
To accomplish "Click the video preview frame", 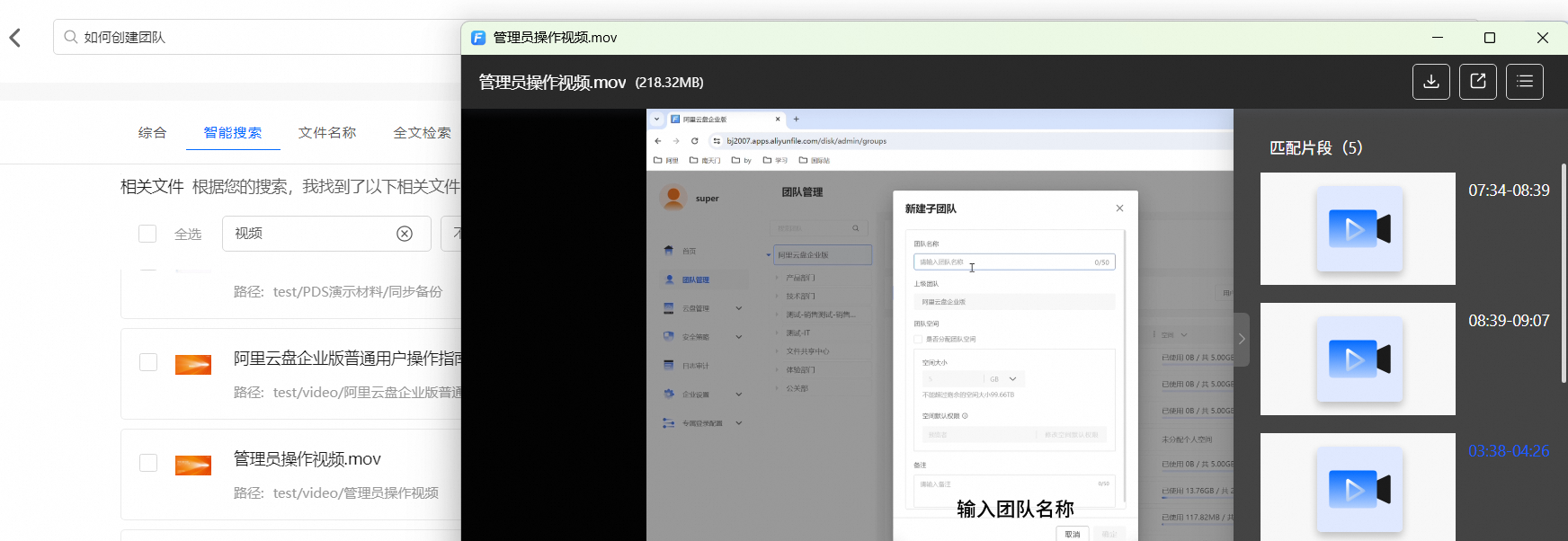I will pos(940,324).
